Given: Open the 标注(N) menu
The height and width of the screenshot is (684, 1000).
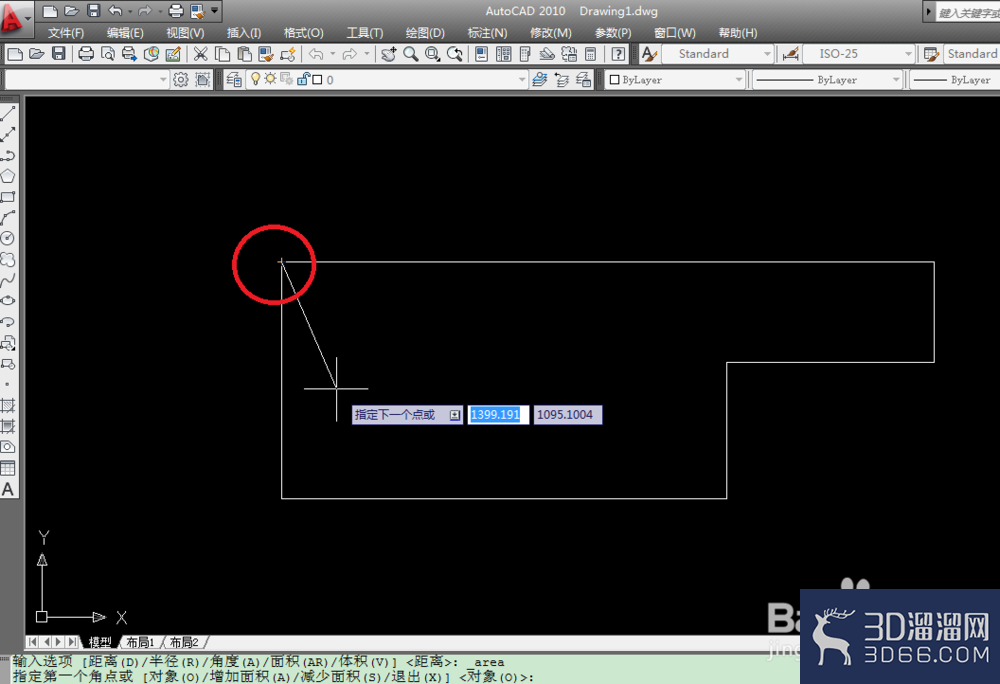Looking at the screenshot, I should tap(487, 33).
